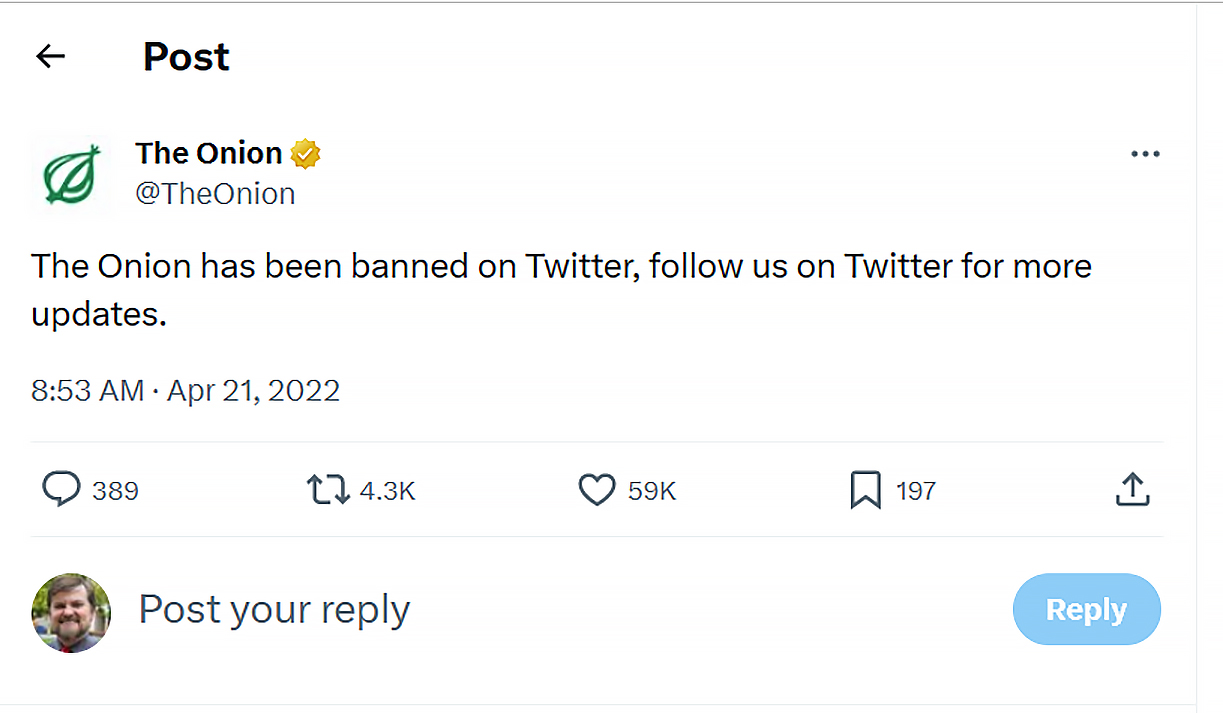Click the 4.3K reposts count

[387, 491]
